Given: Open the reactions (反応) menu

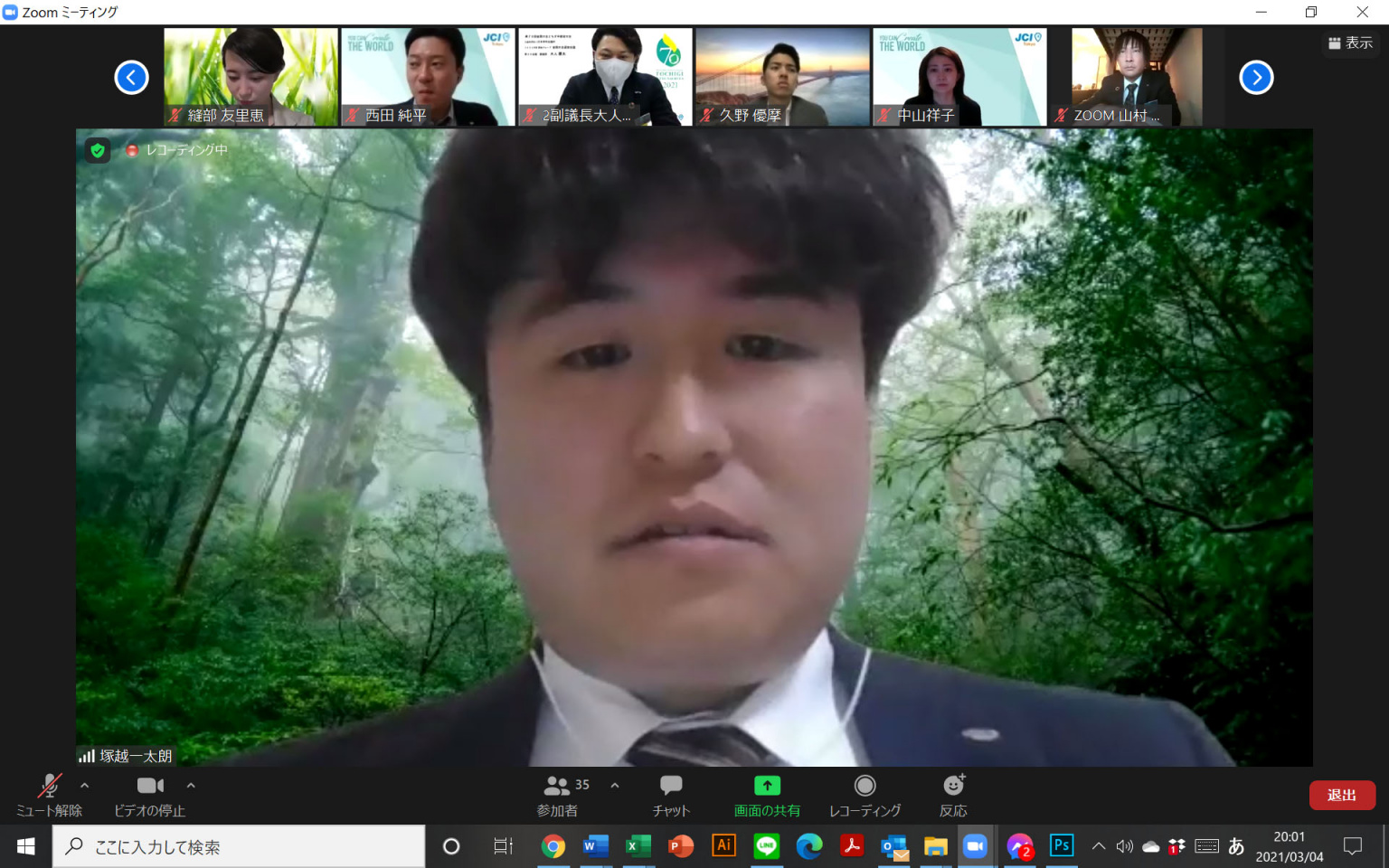Looking at the screenshot, I should click(x=953, y=795).
